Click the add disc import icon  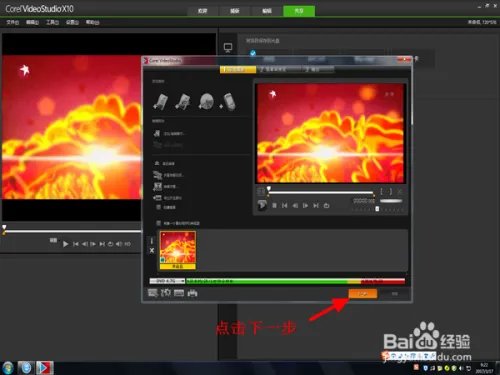click(206, 102)
